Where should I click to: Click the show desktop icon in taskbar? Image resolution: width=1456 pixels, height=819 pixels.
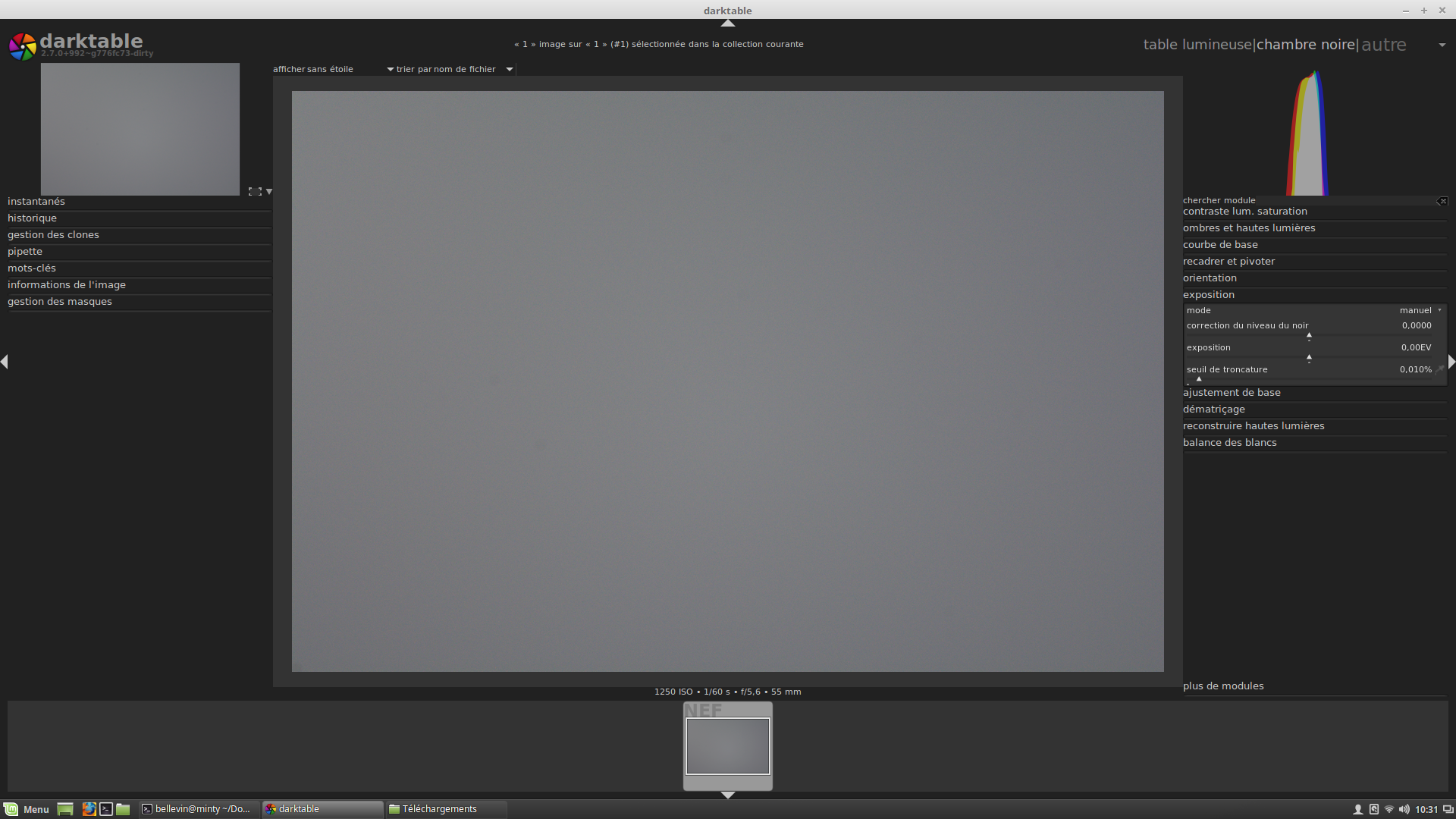tap(65, 809)
